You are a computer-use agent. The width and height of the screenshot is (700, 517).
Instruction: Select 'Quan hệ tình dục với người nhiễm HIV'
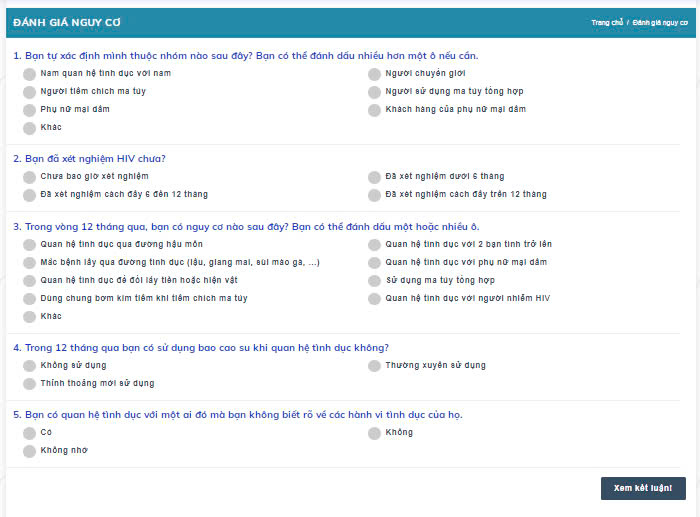[374, 299]
